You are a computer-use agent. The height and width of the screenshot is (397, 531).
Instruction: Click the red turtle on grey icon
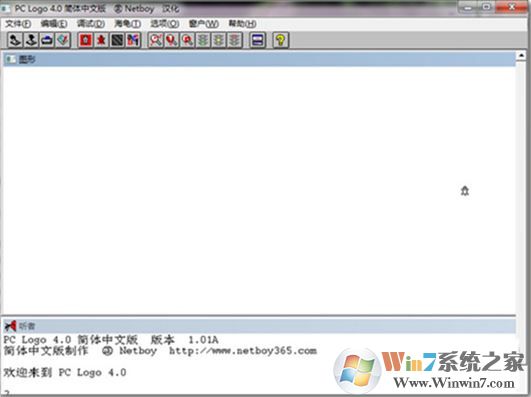coord(101,40)
